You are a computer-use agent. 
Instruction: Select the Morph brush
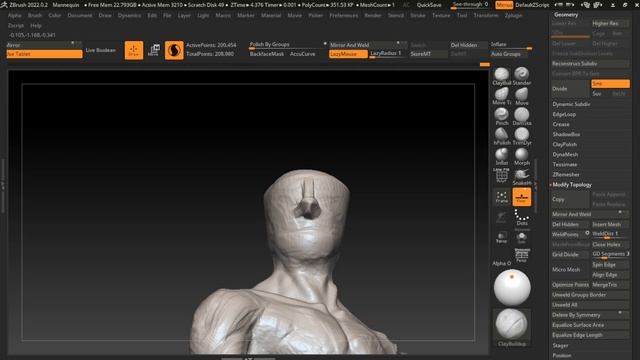point(522,156)
